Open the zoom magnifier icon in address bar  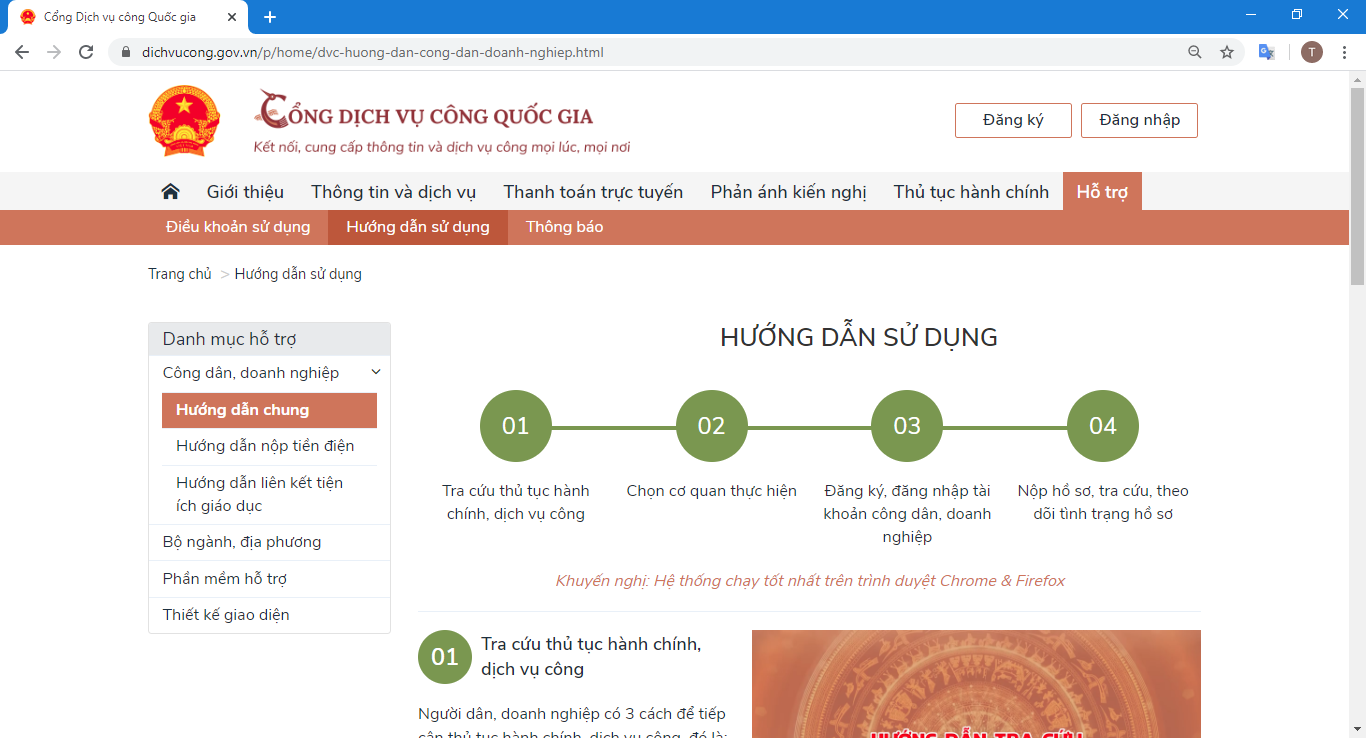coord(1195,52)
